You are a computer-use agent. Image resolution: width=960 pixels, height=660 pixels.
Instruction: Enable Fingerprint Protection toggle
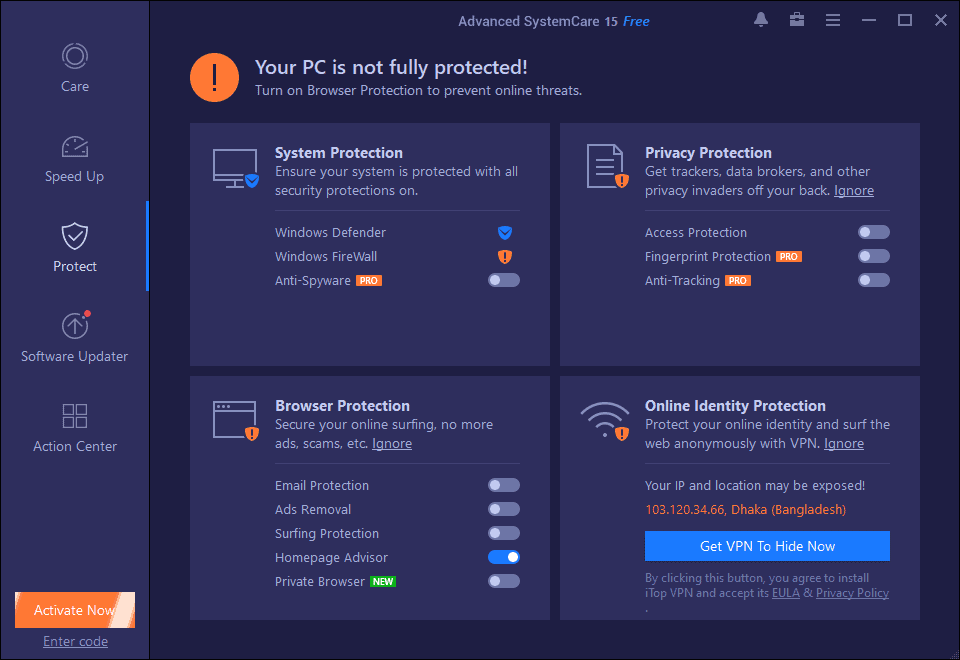[x=874, y=257]
